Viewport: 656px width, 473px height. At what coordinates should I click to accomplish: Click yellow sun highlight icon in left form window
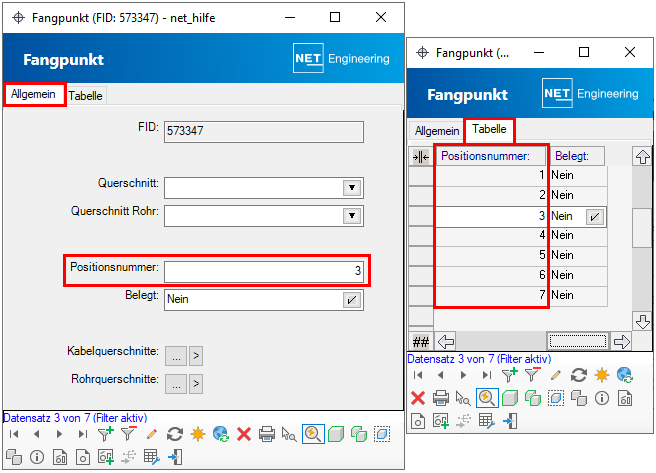pos(197,434)
